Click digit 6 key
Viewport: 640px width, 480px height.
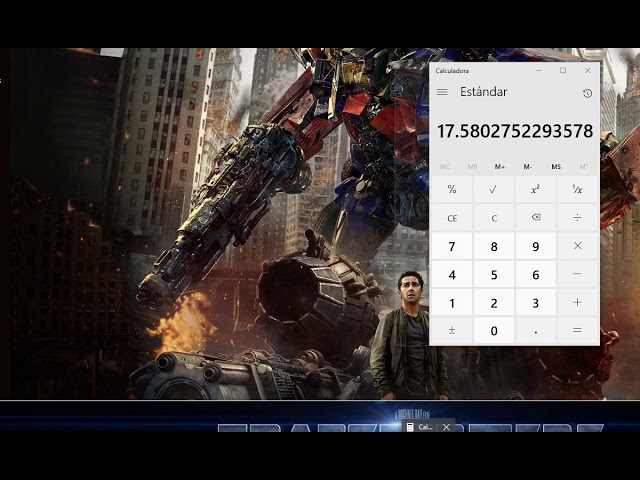click(x=536, y=274)
